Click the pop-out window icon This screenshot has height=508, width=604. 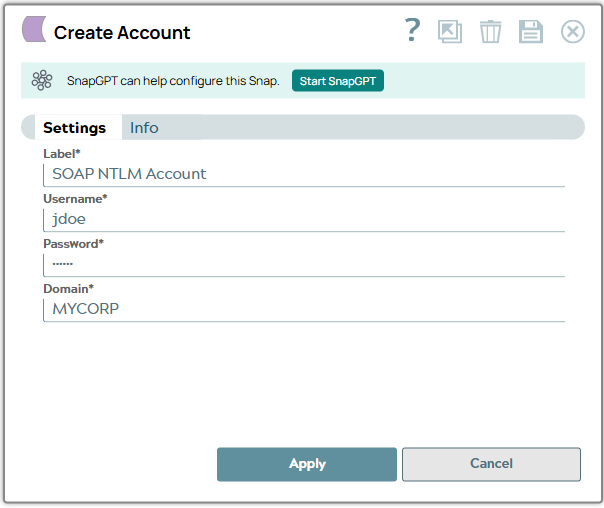click(450, 32)
